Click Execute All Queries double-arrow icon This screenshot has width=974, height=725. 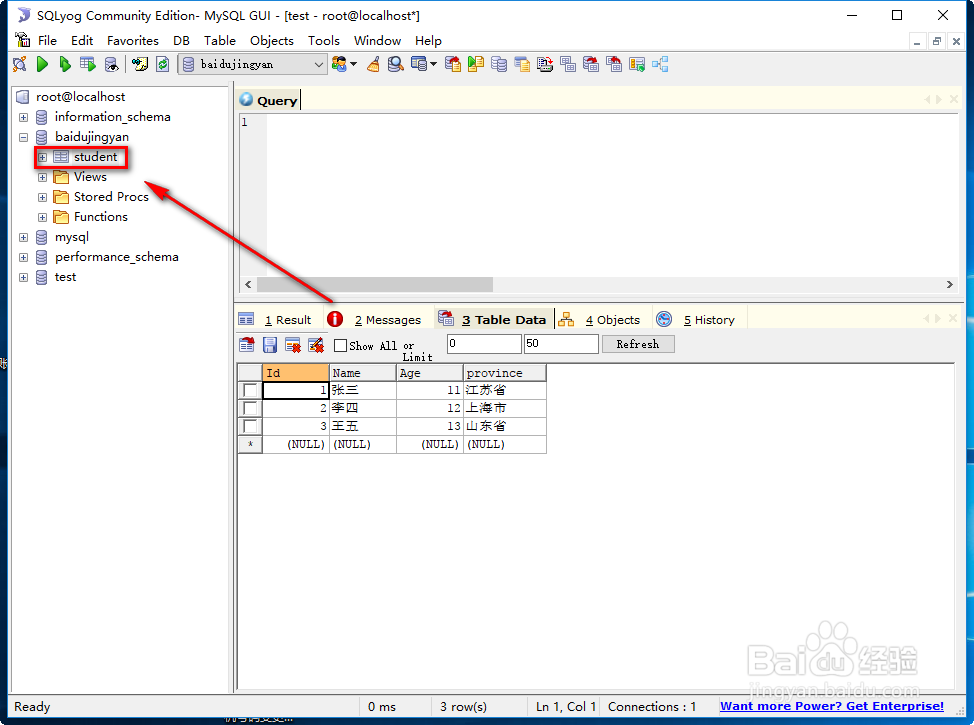[x=65, y=64]
